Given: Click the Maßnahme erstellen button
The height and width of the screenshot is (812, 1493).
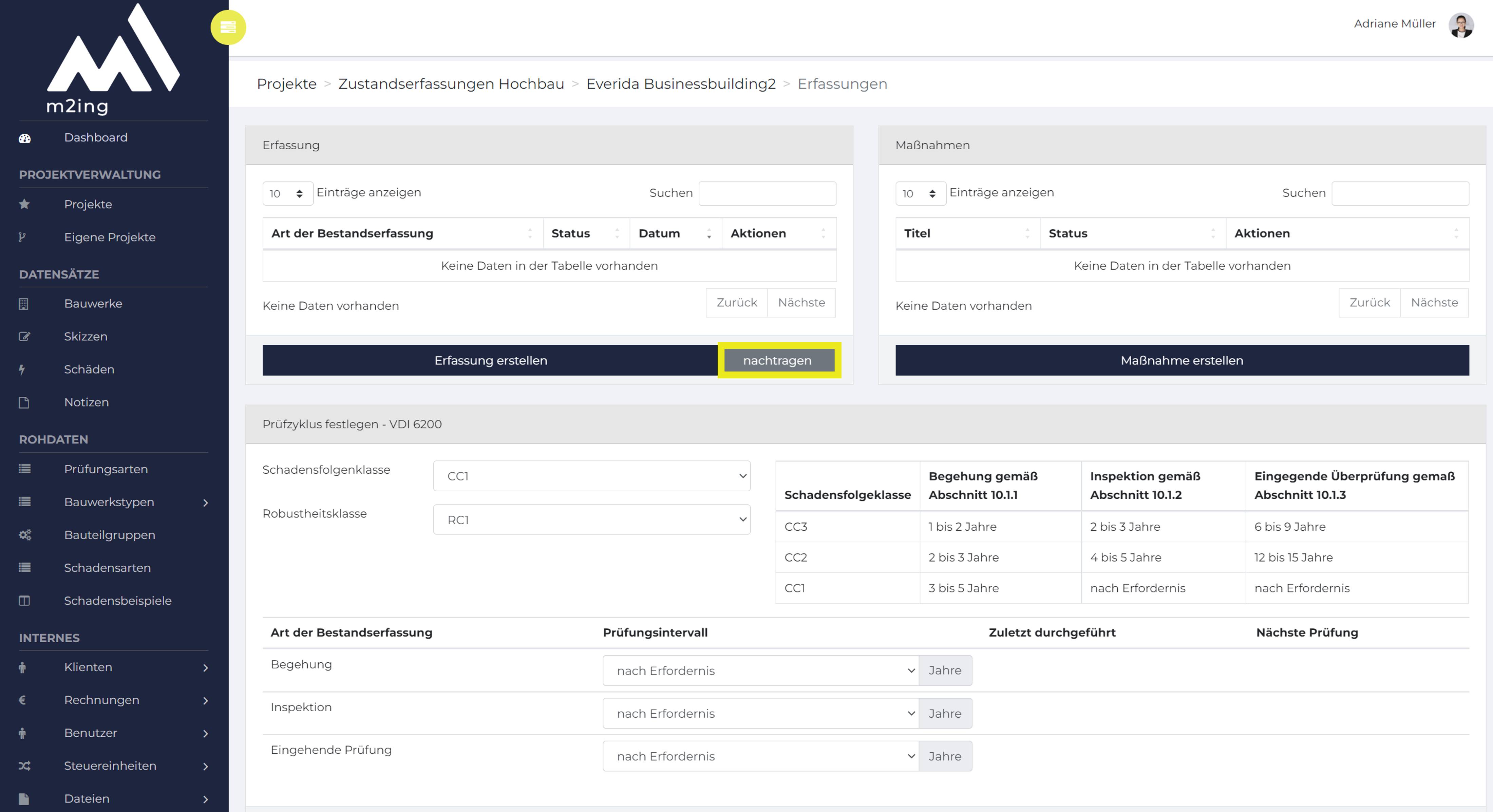Looking at the screenshot, I should pyautogui.click(x=1182, y=360).
